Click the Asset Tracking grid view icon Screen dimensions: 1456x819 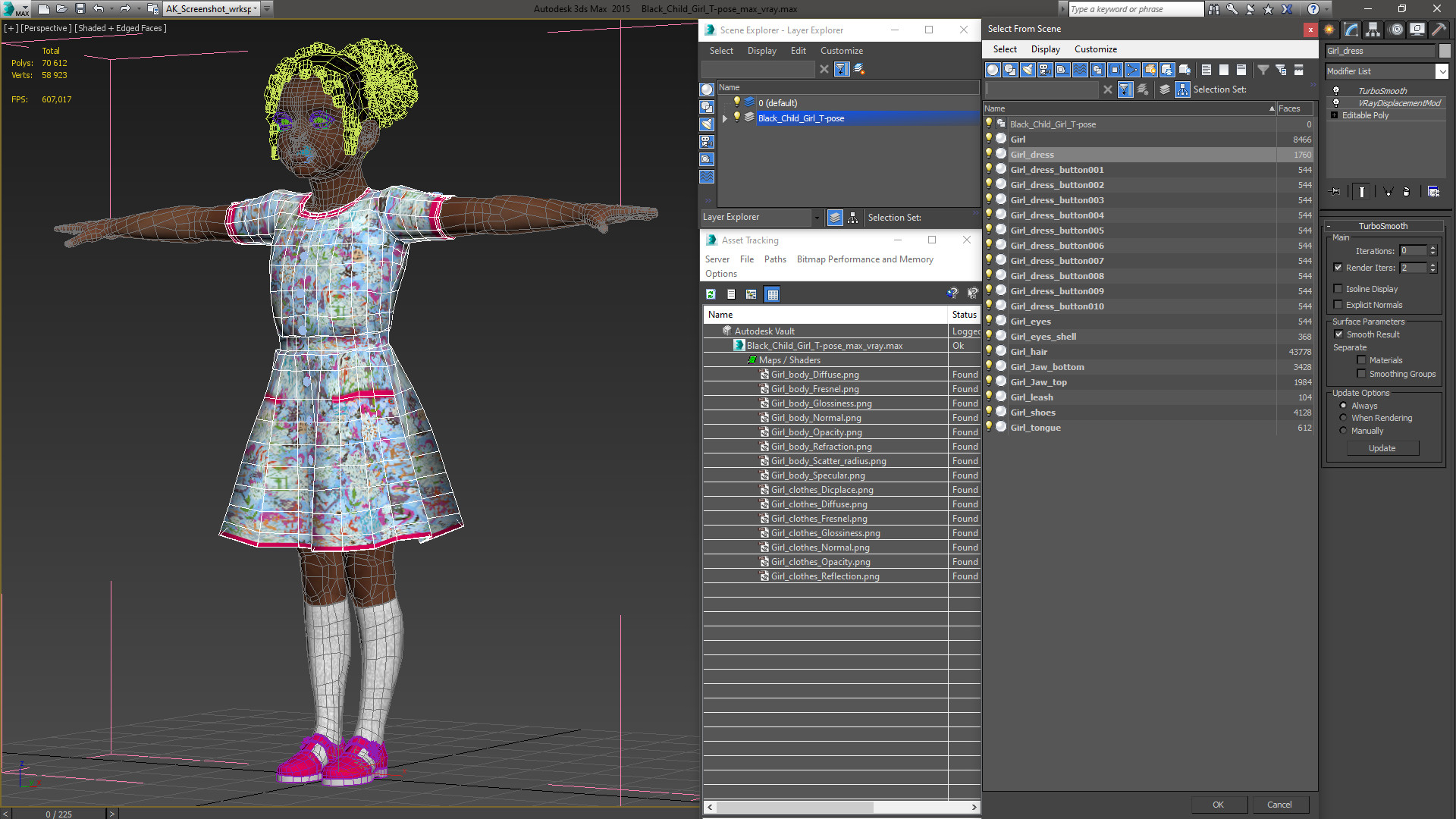click(773, 294)
